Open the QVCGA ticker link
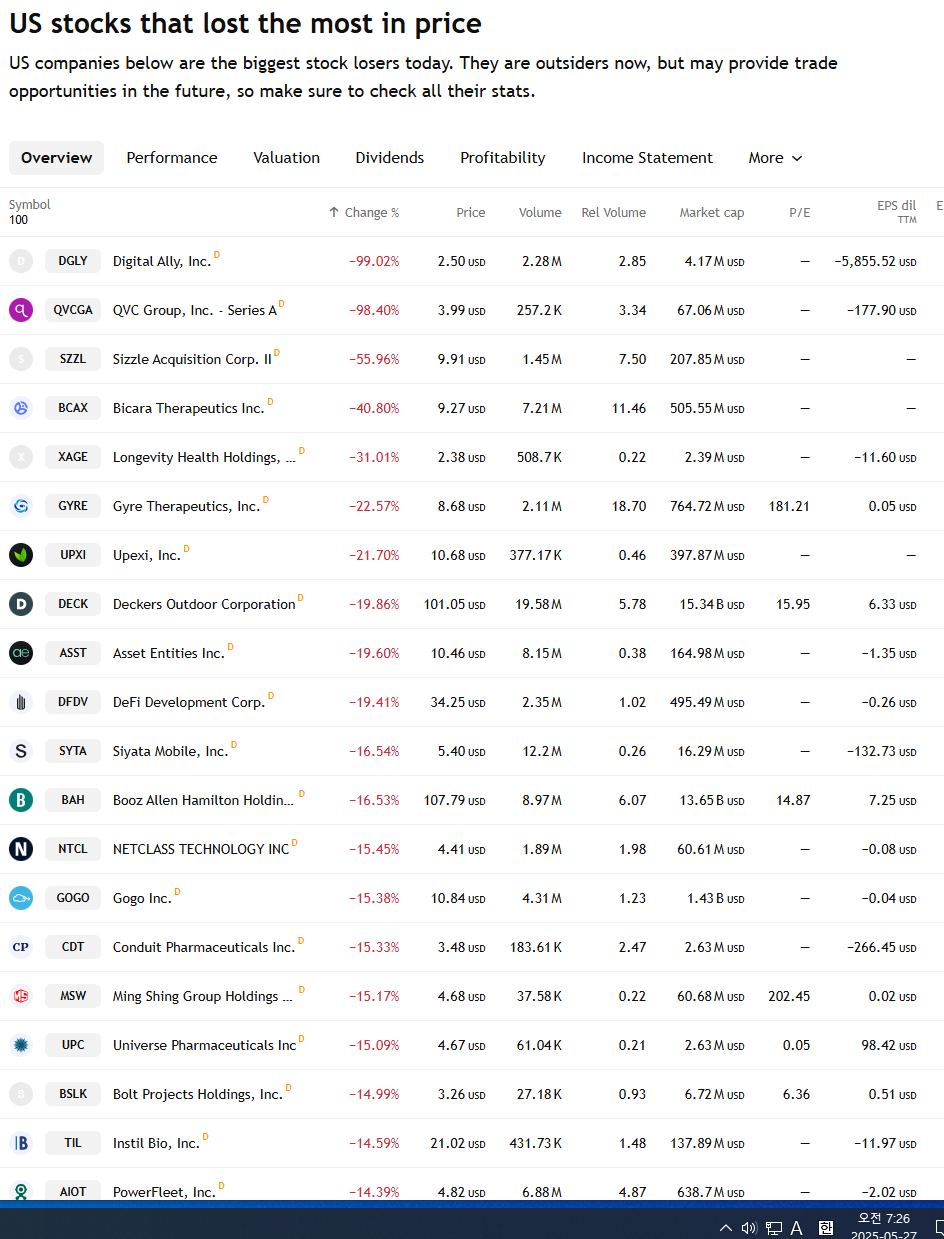Image resolution: width=944 pixels, height=1239 pixels. pos(73,310)
